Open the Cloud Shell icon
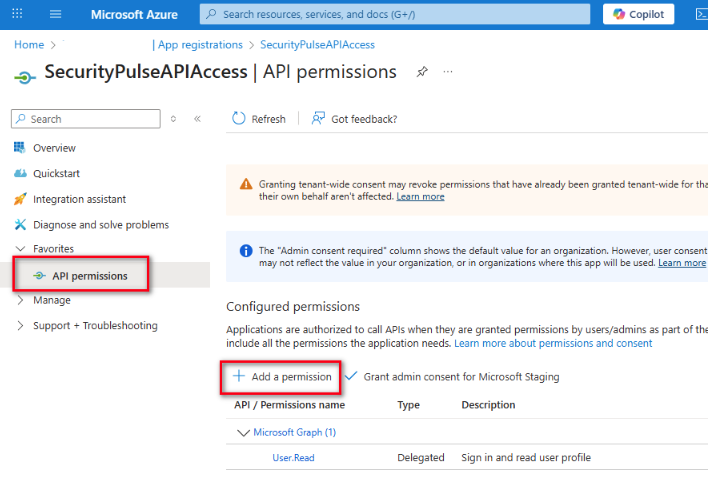The width and height of the screenshot is (708, 485). pyautogui.click(x=701, y=14)
